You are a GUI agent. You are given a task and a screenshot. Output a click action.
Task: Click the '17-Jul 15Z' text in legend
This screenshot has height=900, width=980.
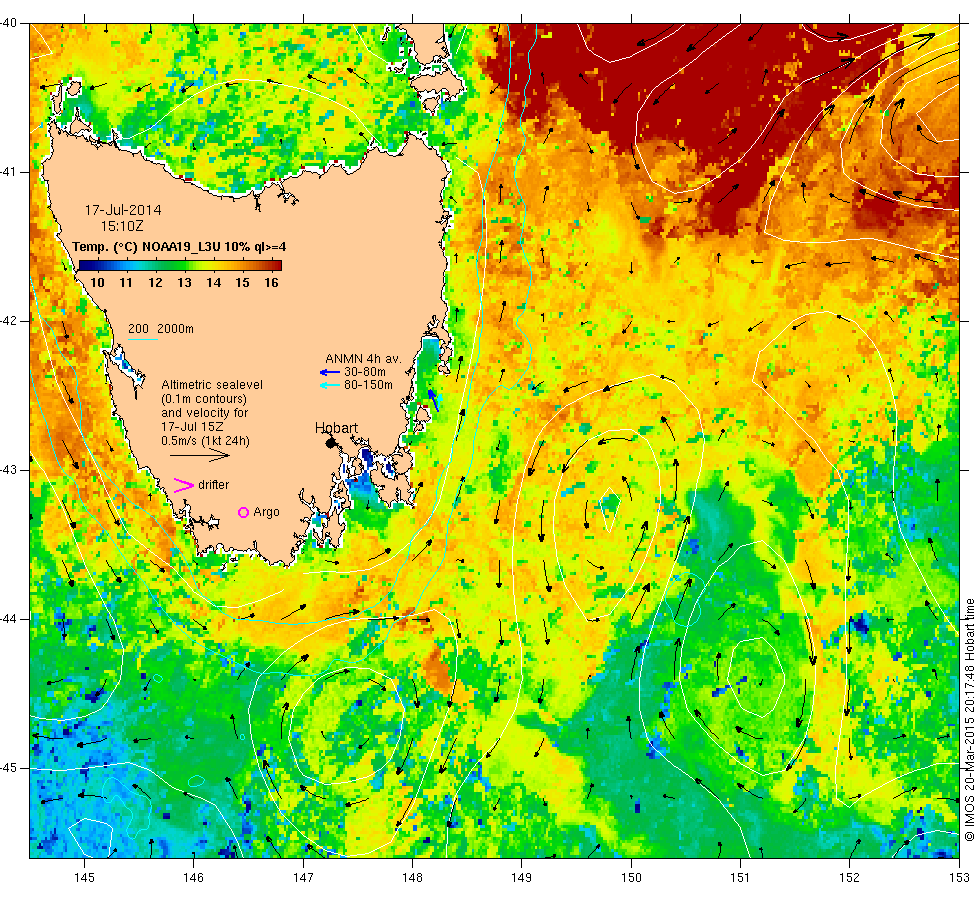click(192, 427)
